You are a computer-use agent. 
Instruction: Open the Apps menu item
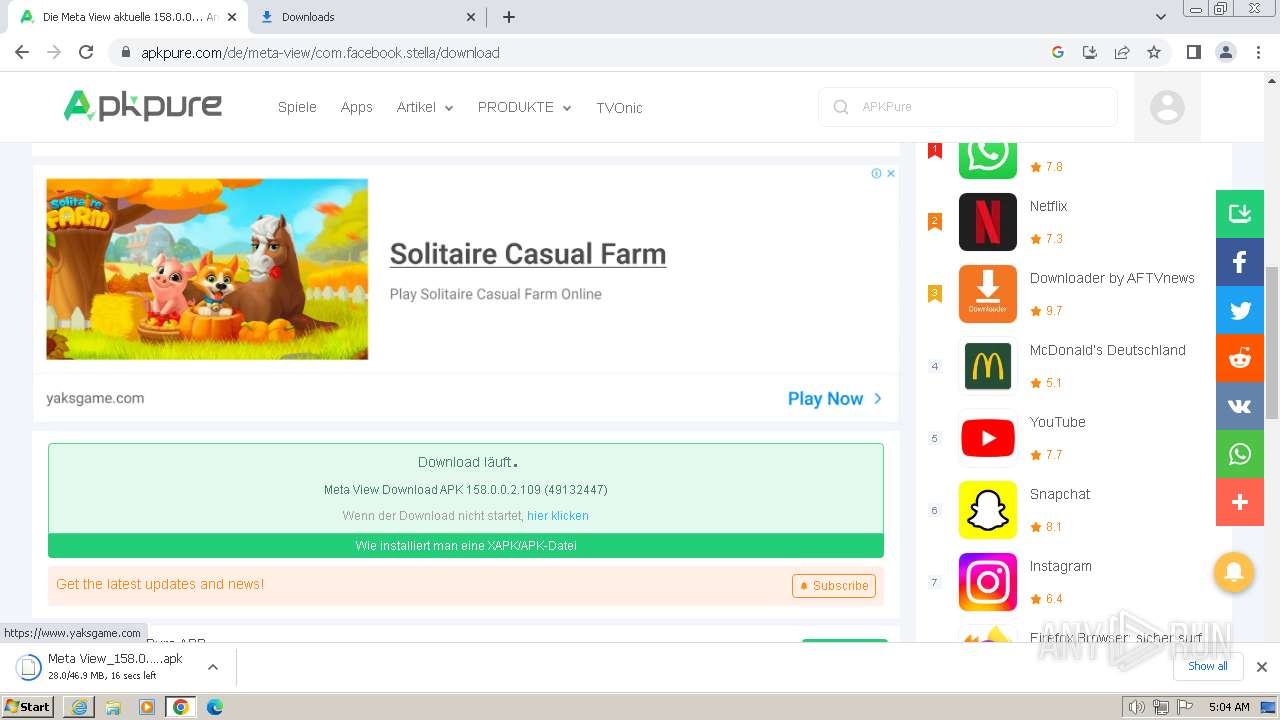pyautogui.click(x=356, y=107)
